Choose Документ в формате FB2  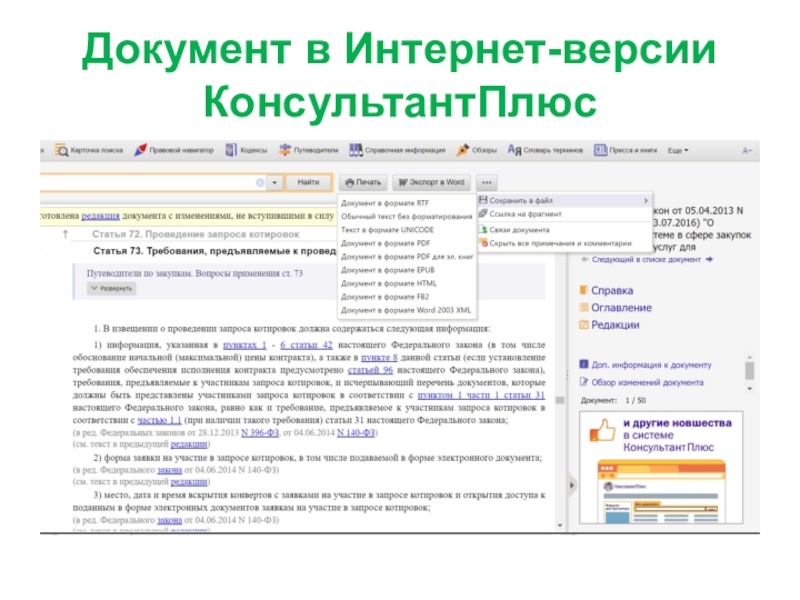385,296
